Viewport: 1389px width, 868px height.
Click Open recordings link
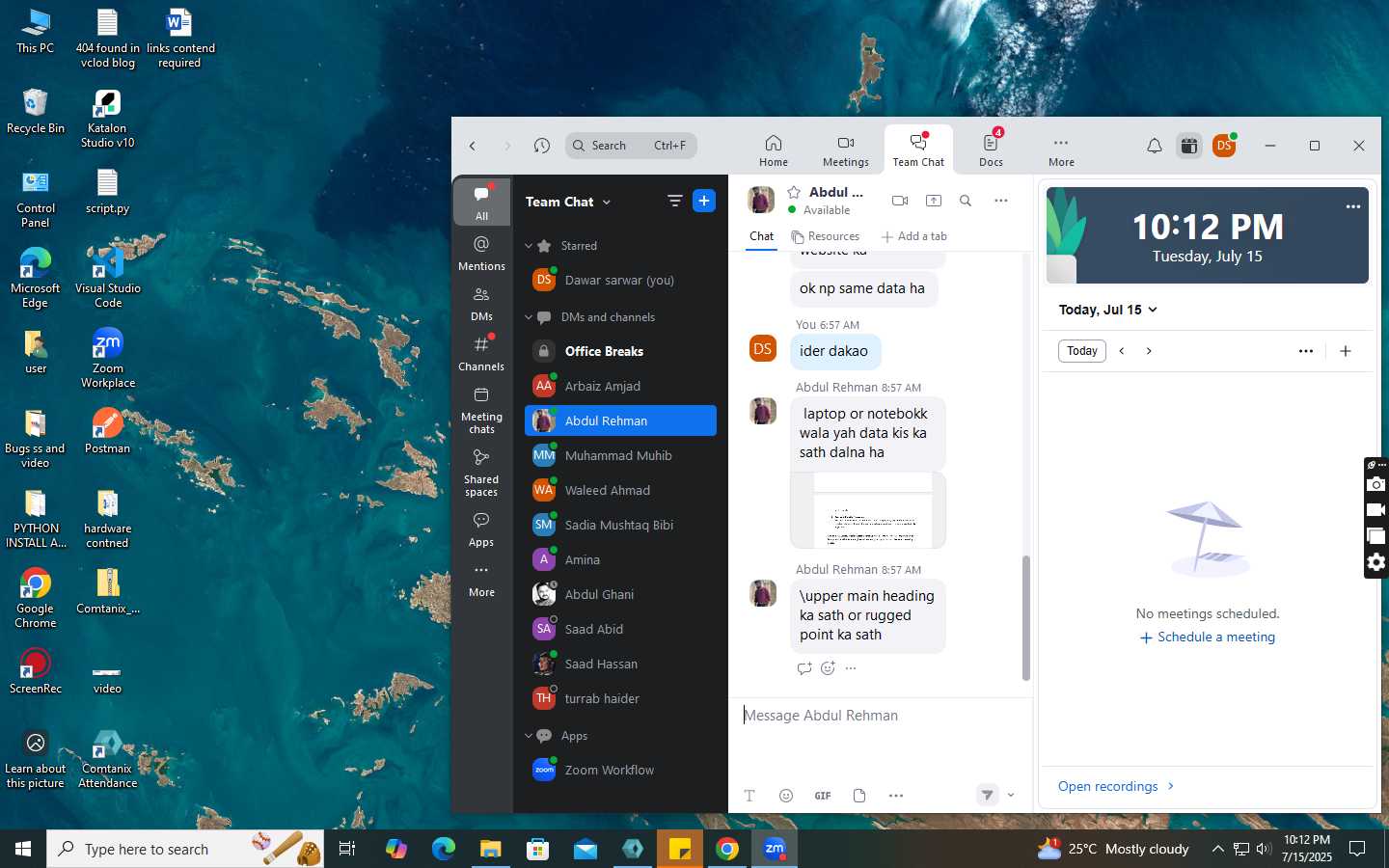(1116, 786)
